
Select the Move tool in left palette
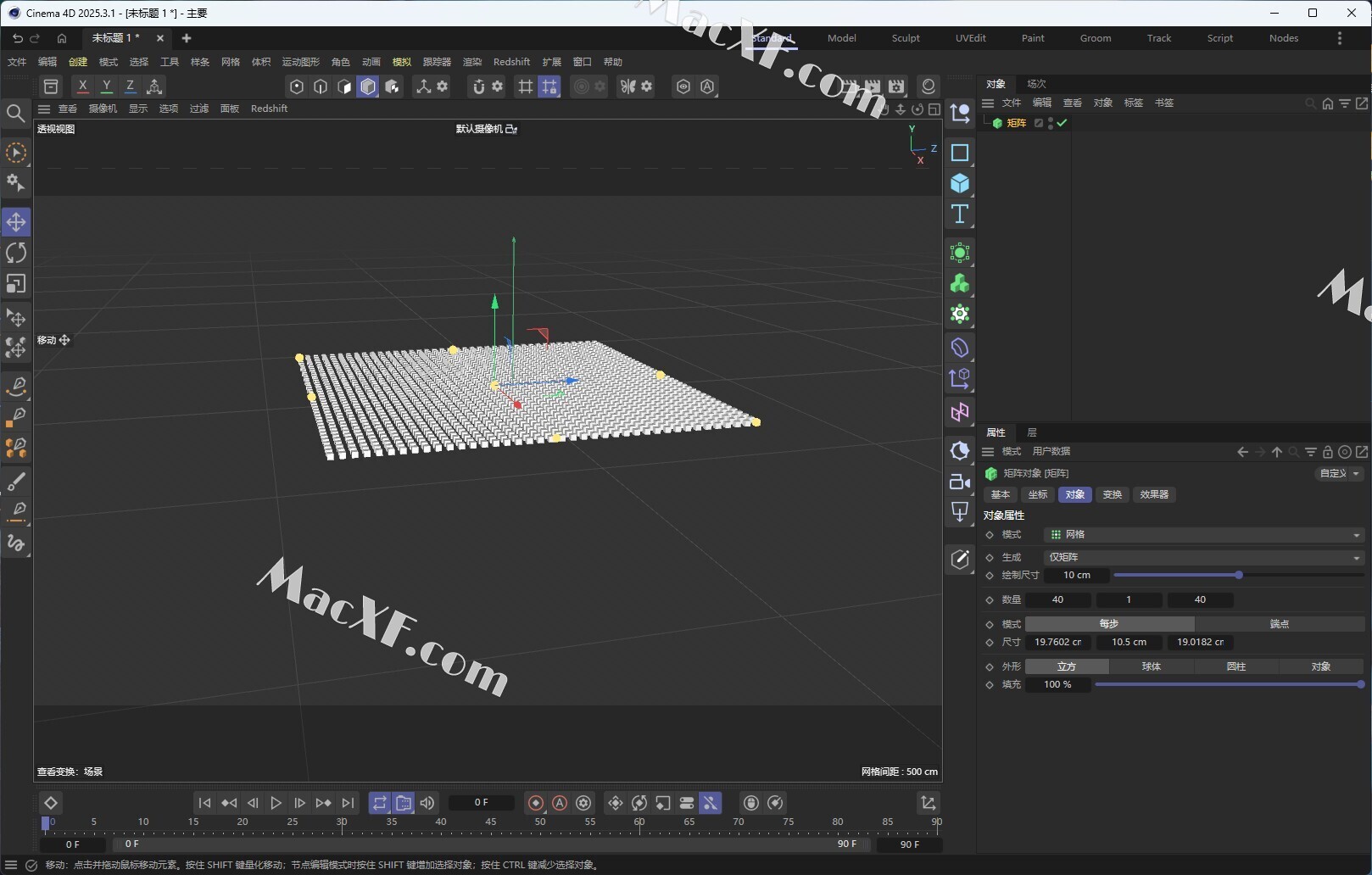[16, 222]
